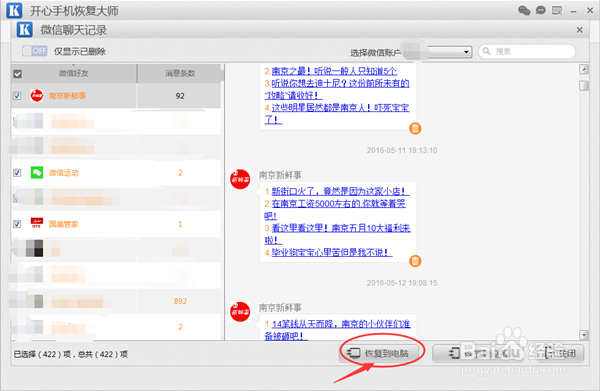Click the K logo of 开心手机恢复大师
Image resolution: width=600 pixels, height=391 pixels.
14,11
